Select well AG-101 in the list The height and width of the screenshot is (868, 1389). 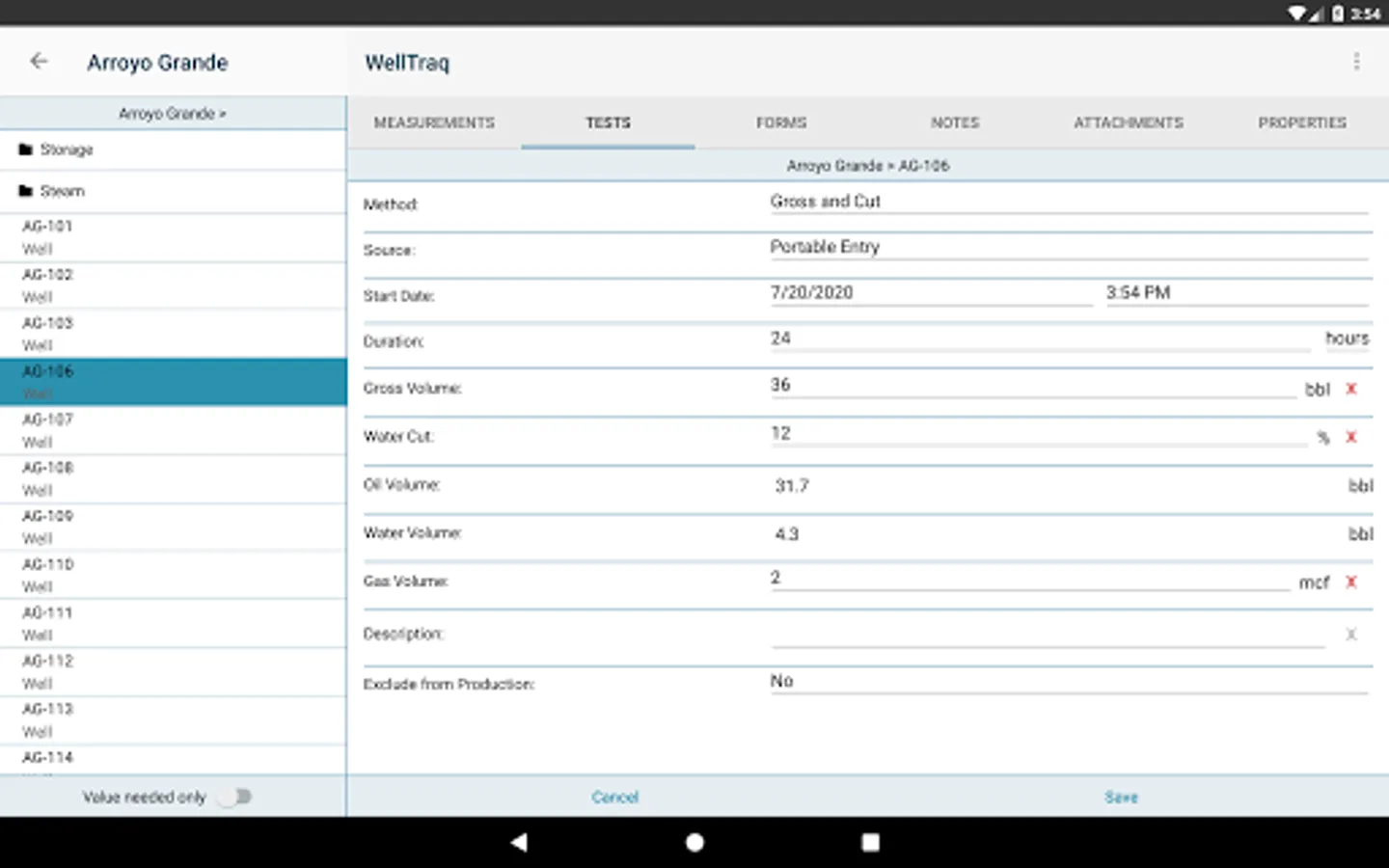(174, 237)
